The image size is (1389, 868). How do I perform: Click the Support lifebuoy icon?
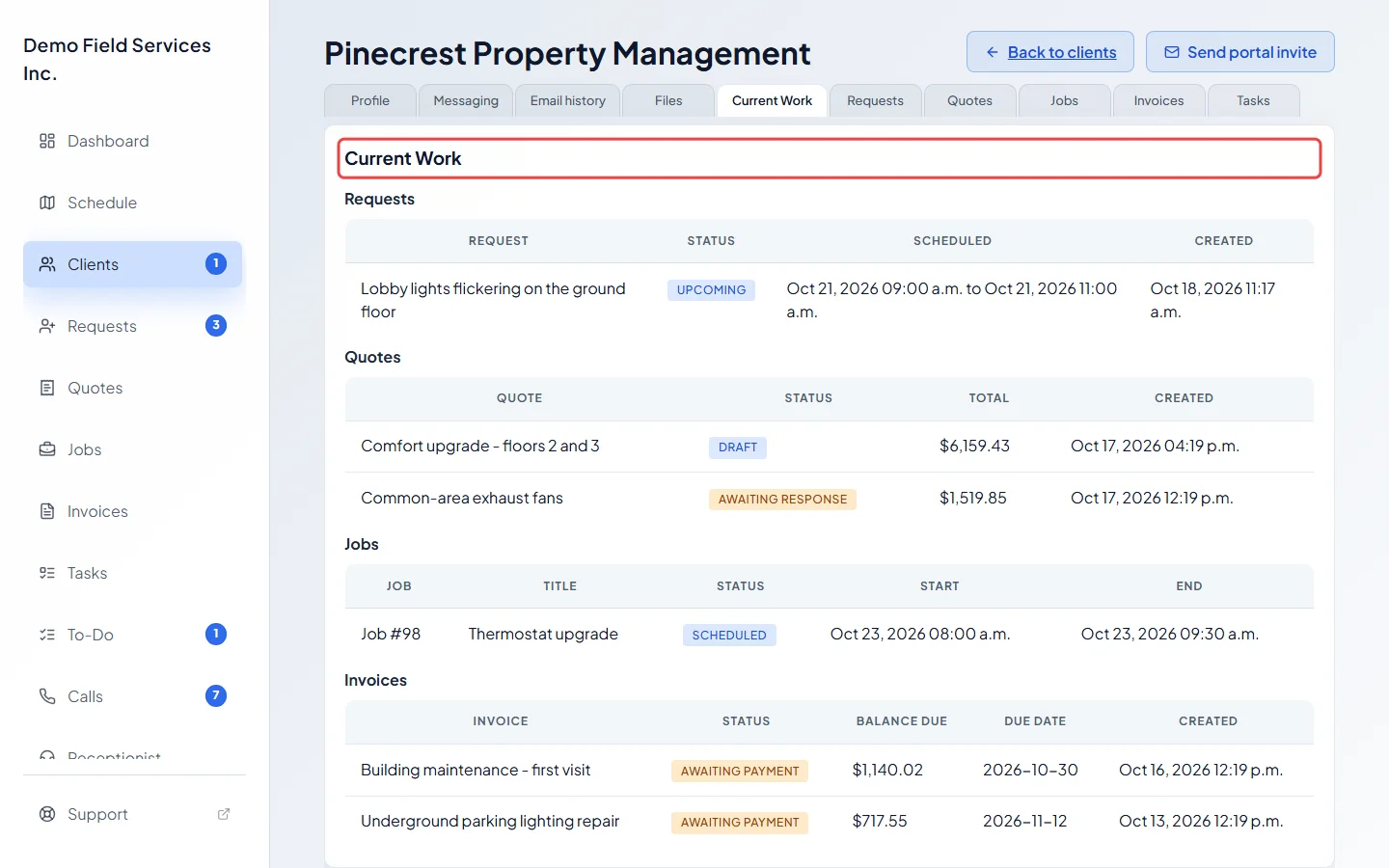(x=47, y=814)
